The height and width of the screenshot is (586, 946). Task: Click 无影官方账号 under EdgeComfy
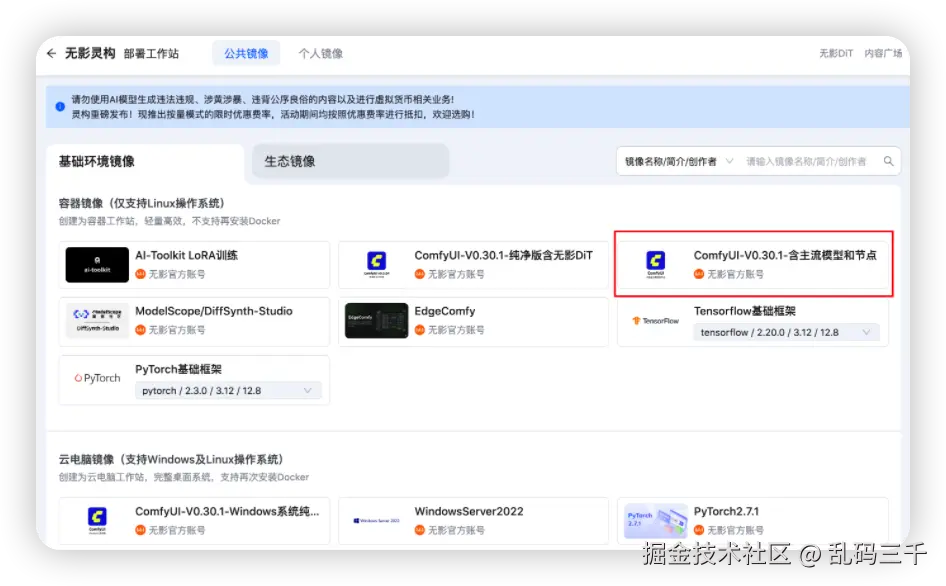(x=456, y=330)
